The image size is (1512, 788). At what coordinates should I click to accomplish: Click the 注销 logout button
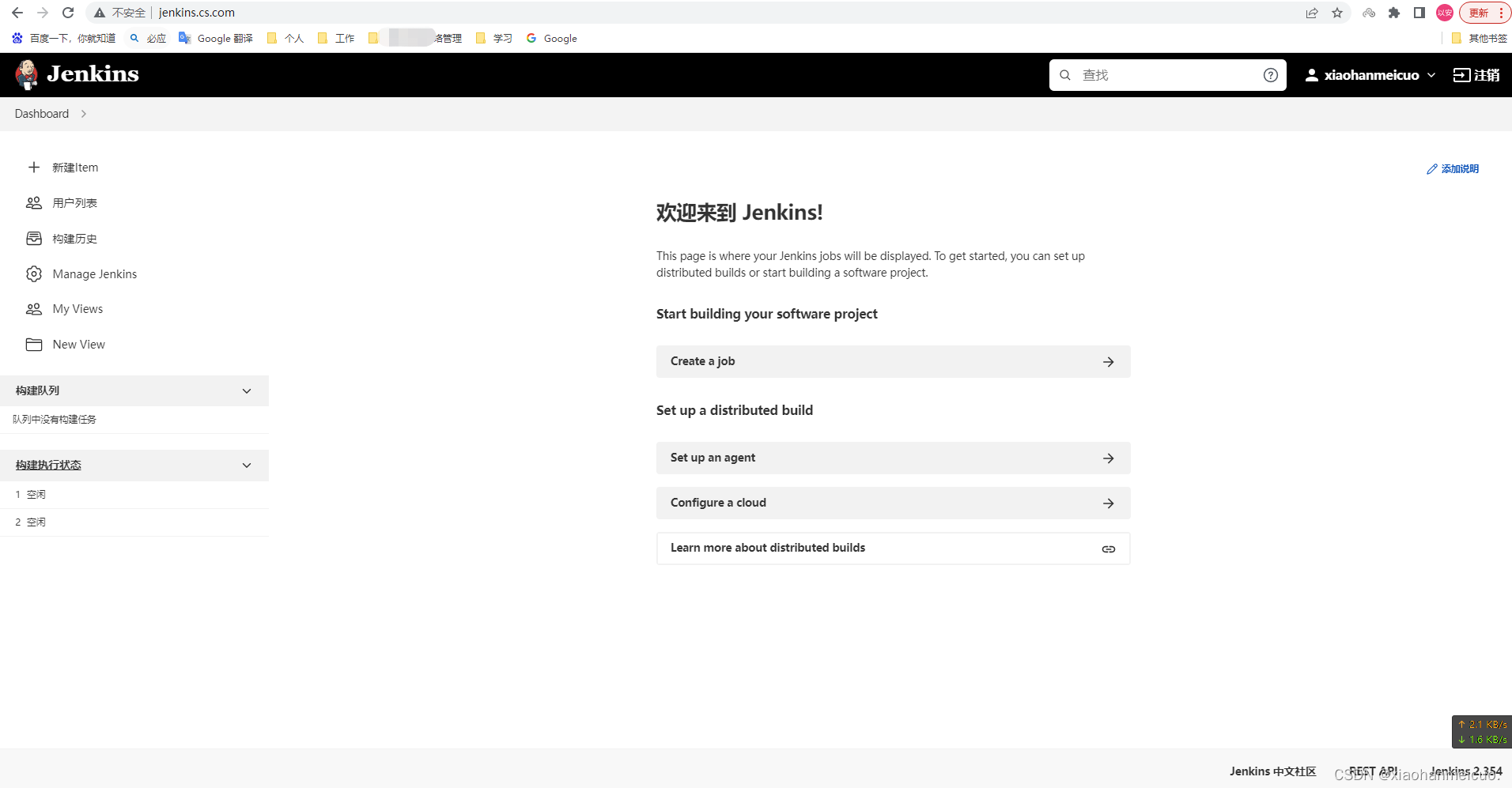(x=1476, y=75)
